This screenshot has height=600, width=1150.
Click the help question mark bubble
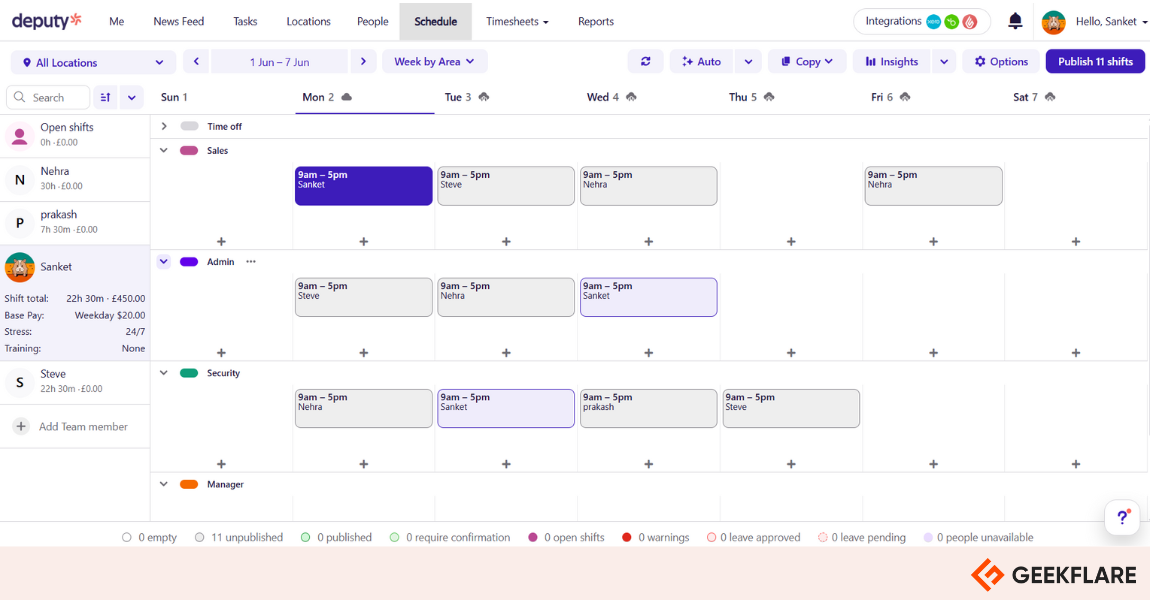coord(1122,517)
